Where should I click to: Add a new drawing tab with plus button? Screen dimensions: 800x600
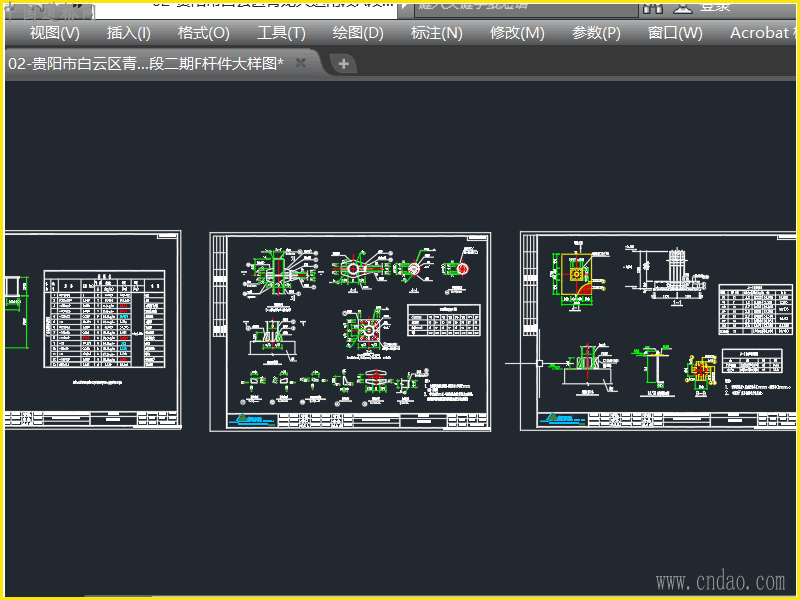tap(343, 63)
